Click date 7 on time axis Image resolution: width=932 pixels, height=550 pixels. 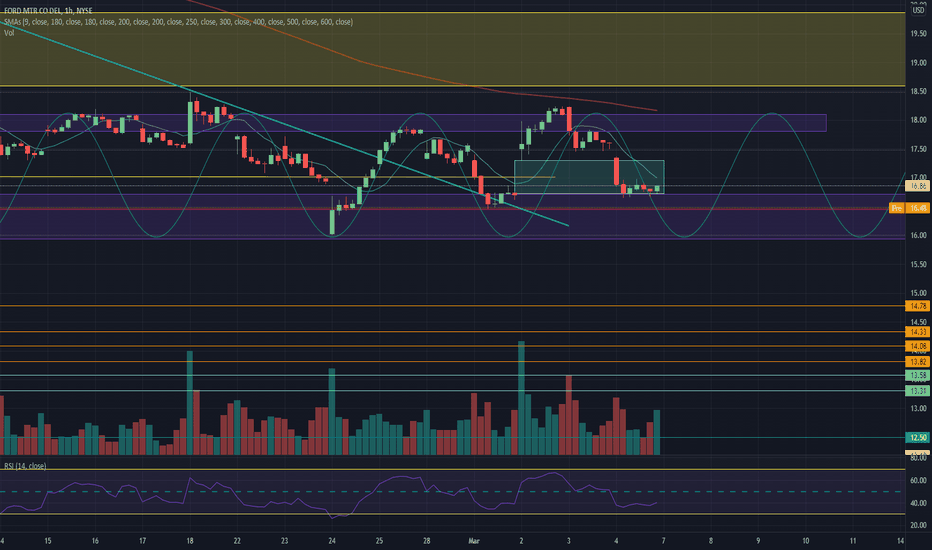663,541
